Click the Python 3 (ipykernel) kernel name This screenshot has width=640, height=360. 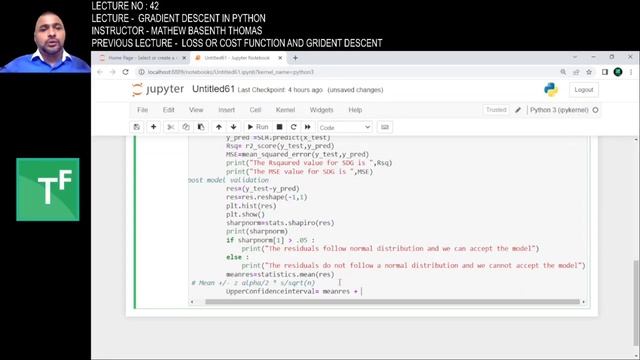coord(559,110)
